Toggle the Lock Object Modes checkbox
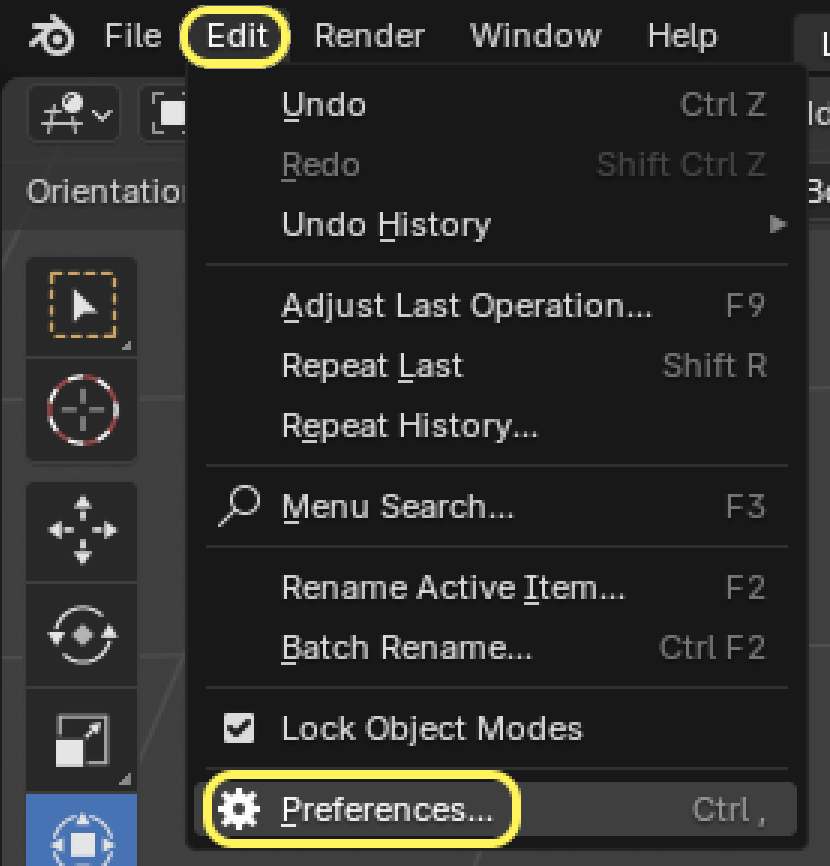The height and width of the screenshot is (866, 830). (239, 728)
